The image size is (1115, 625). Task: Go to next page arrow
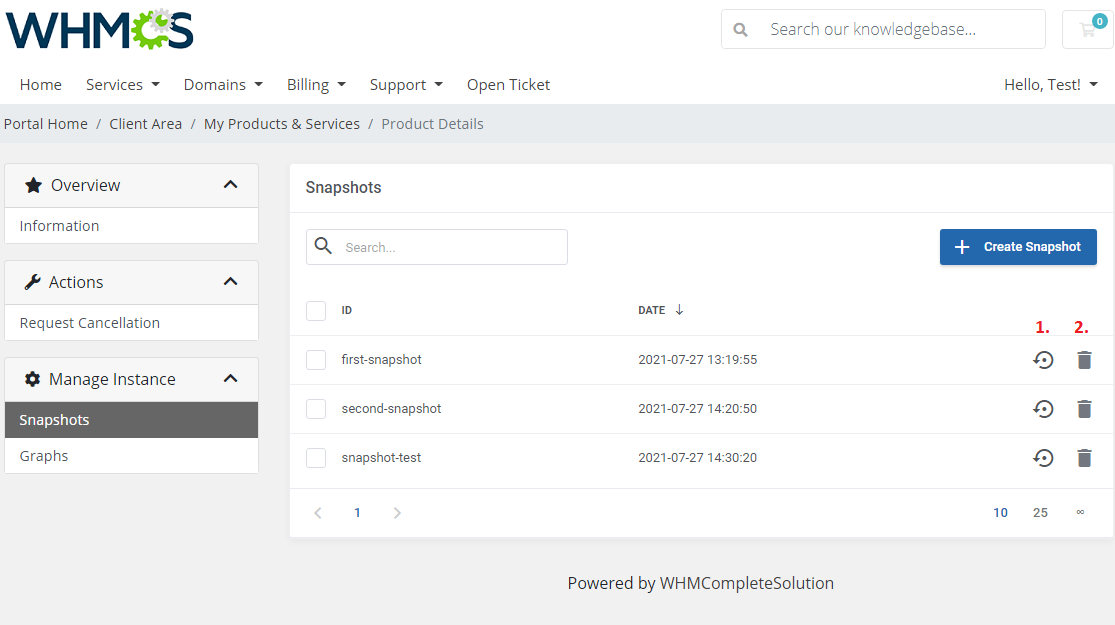click(397, 513)
